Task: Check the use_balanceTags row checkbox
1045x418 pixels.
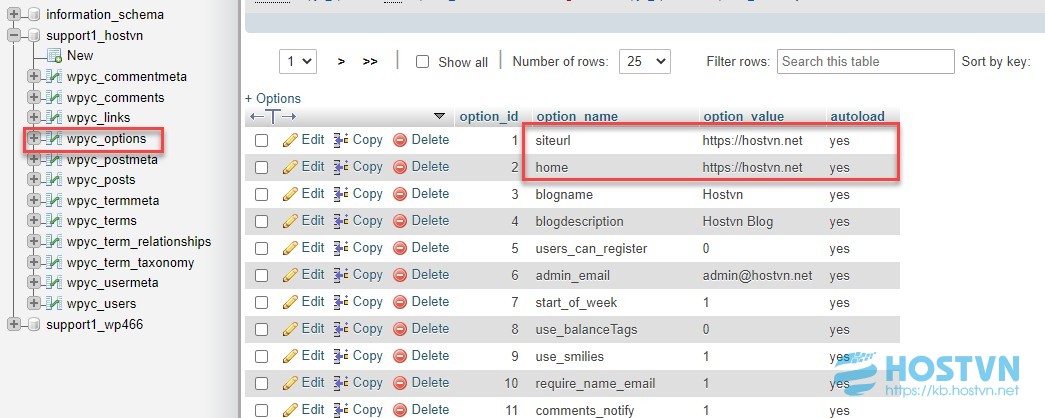Action: point(261,329)
